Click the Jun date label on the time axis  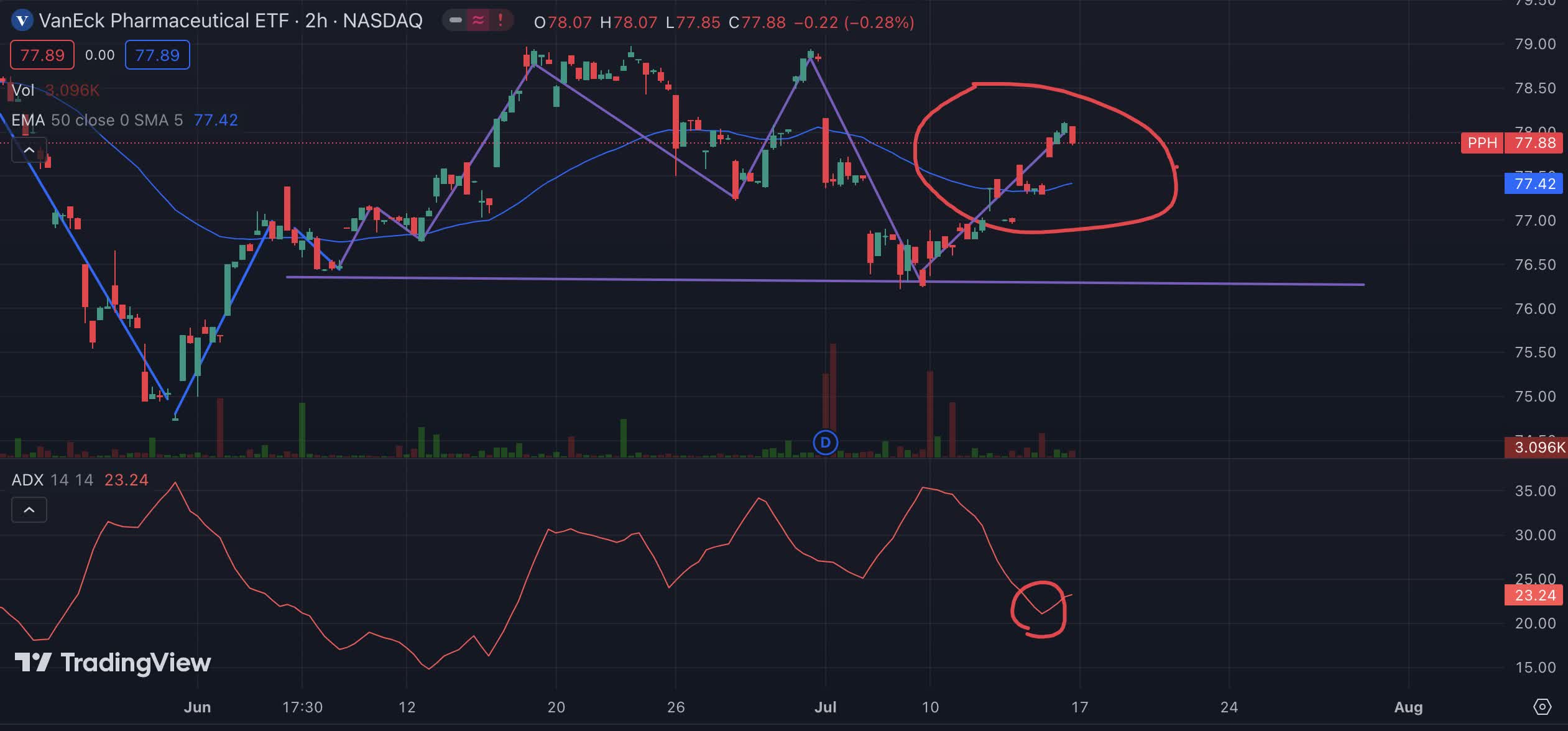point(198,707)
